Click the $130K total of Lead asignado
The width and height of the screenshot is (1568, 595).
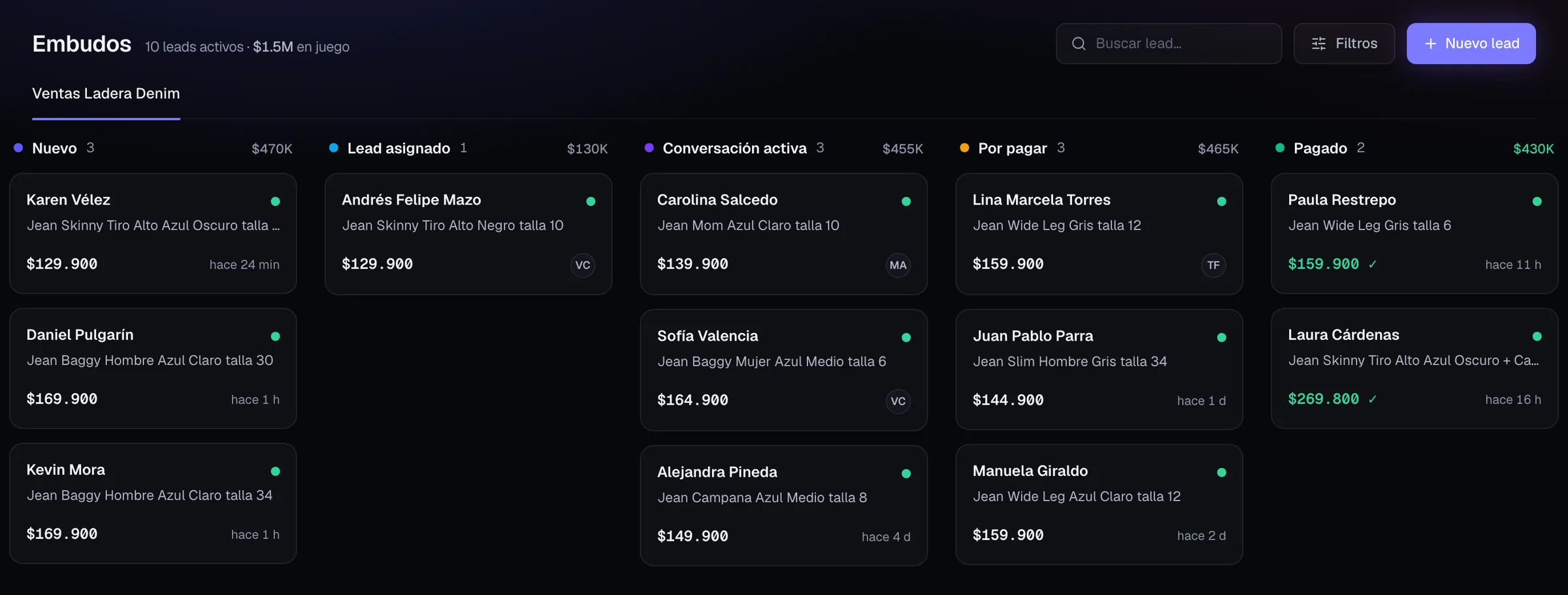point(587,149)
